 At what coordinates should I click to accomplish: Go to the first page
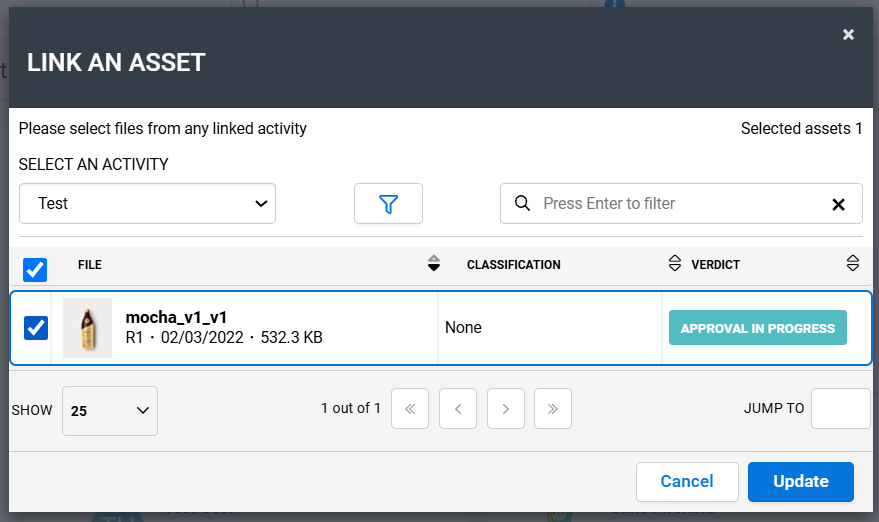[x=410, y=409]
